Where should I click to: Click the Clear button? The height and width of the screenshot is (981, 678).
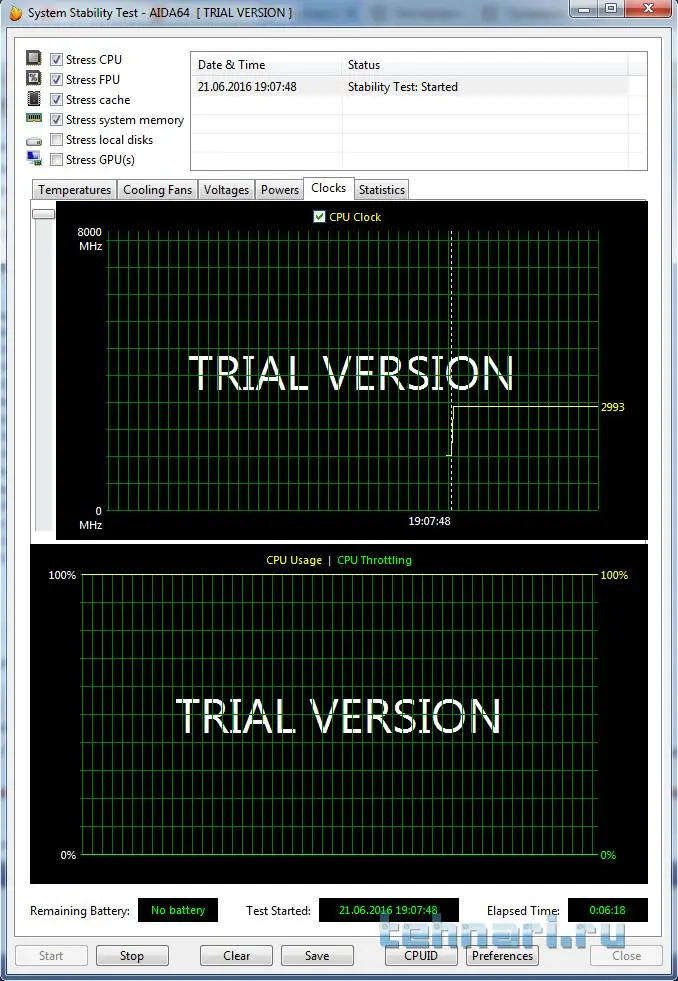click(x=236, y=955)
